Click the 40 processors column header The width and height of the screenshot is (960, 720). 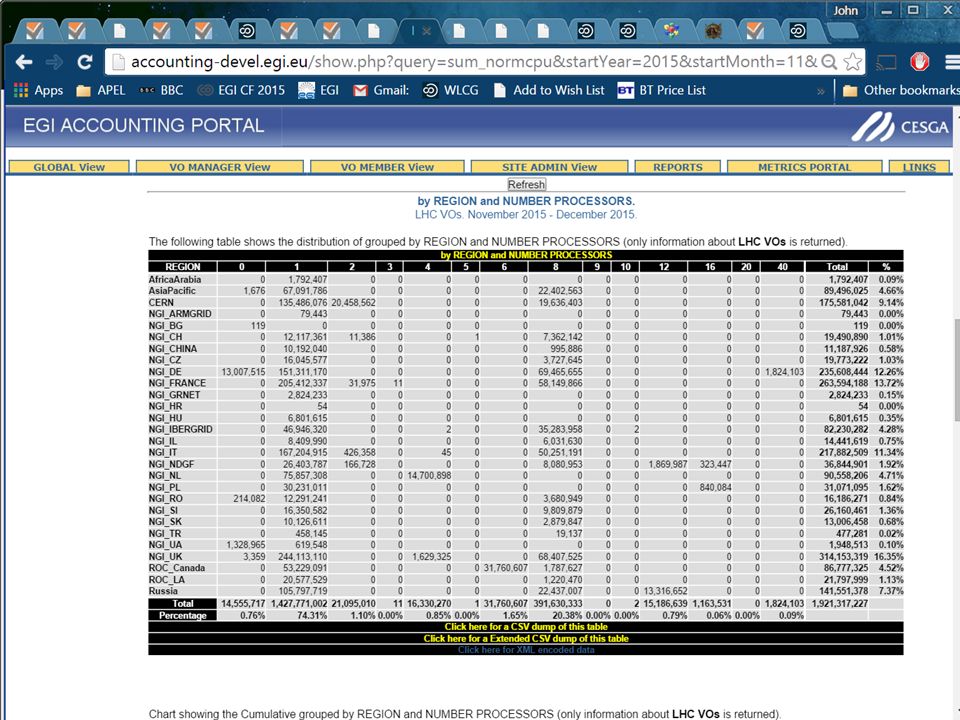782,266
